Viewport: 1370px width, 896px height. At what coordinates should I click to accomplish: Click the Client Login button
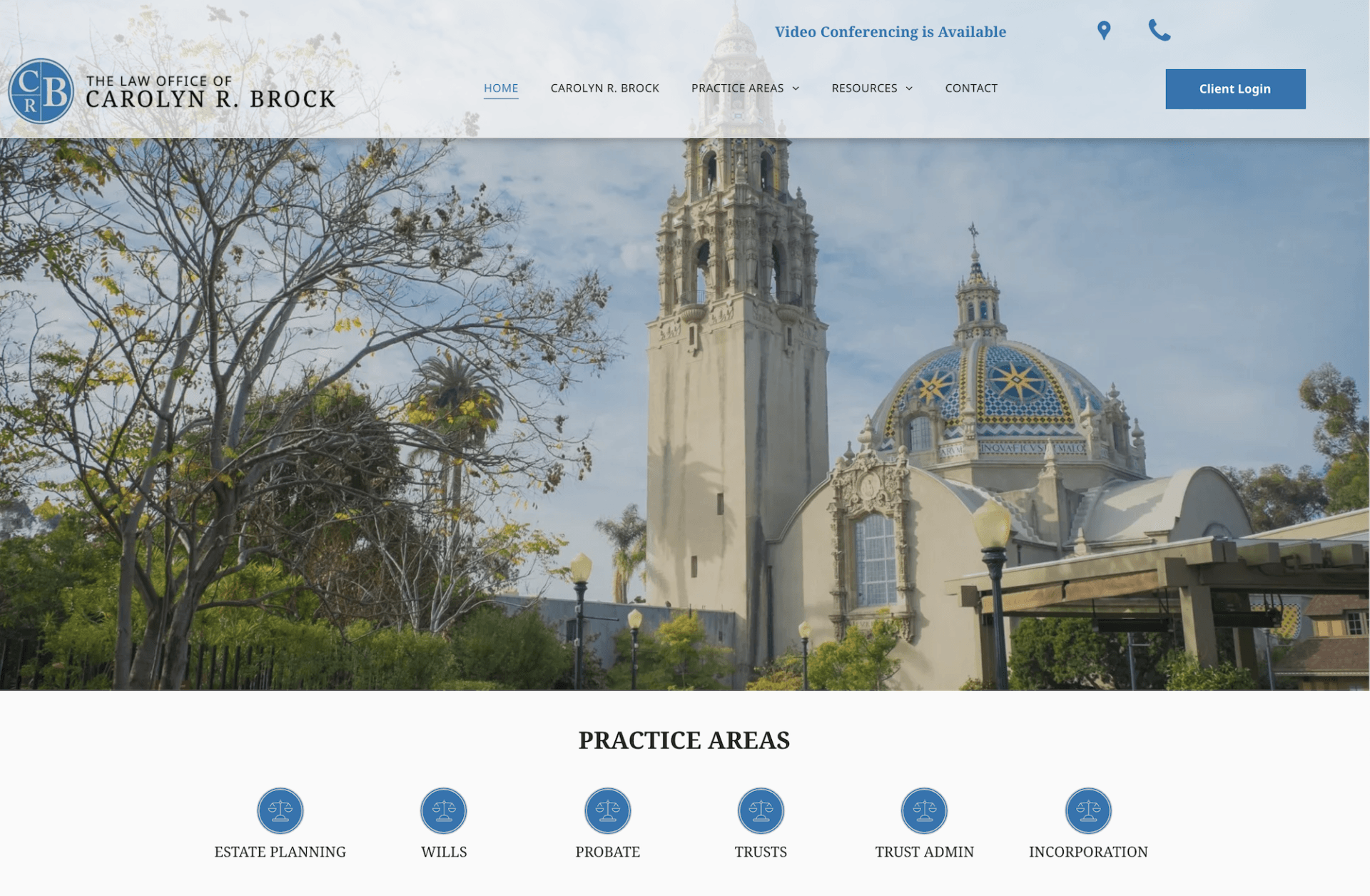[1235, 89]
